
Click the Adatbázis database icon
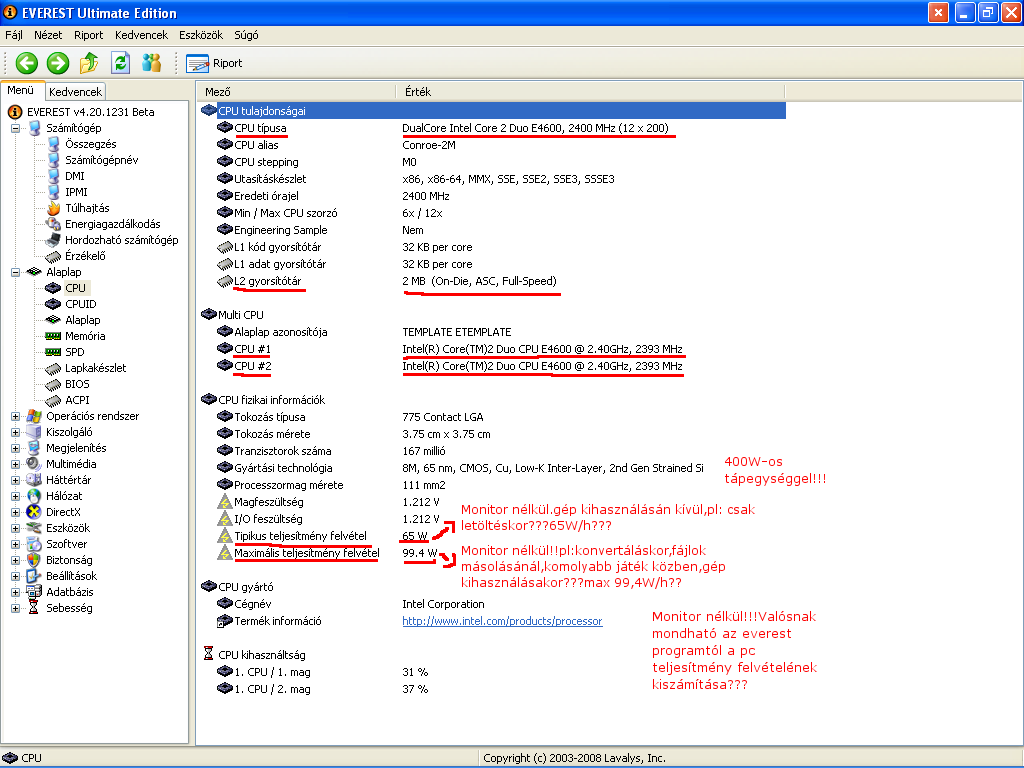(34, 592)
